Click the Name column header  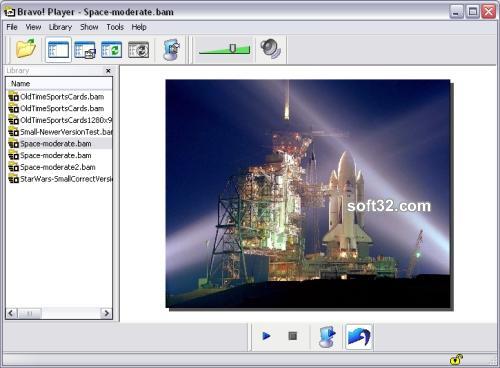[59, 84]
